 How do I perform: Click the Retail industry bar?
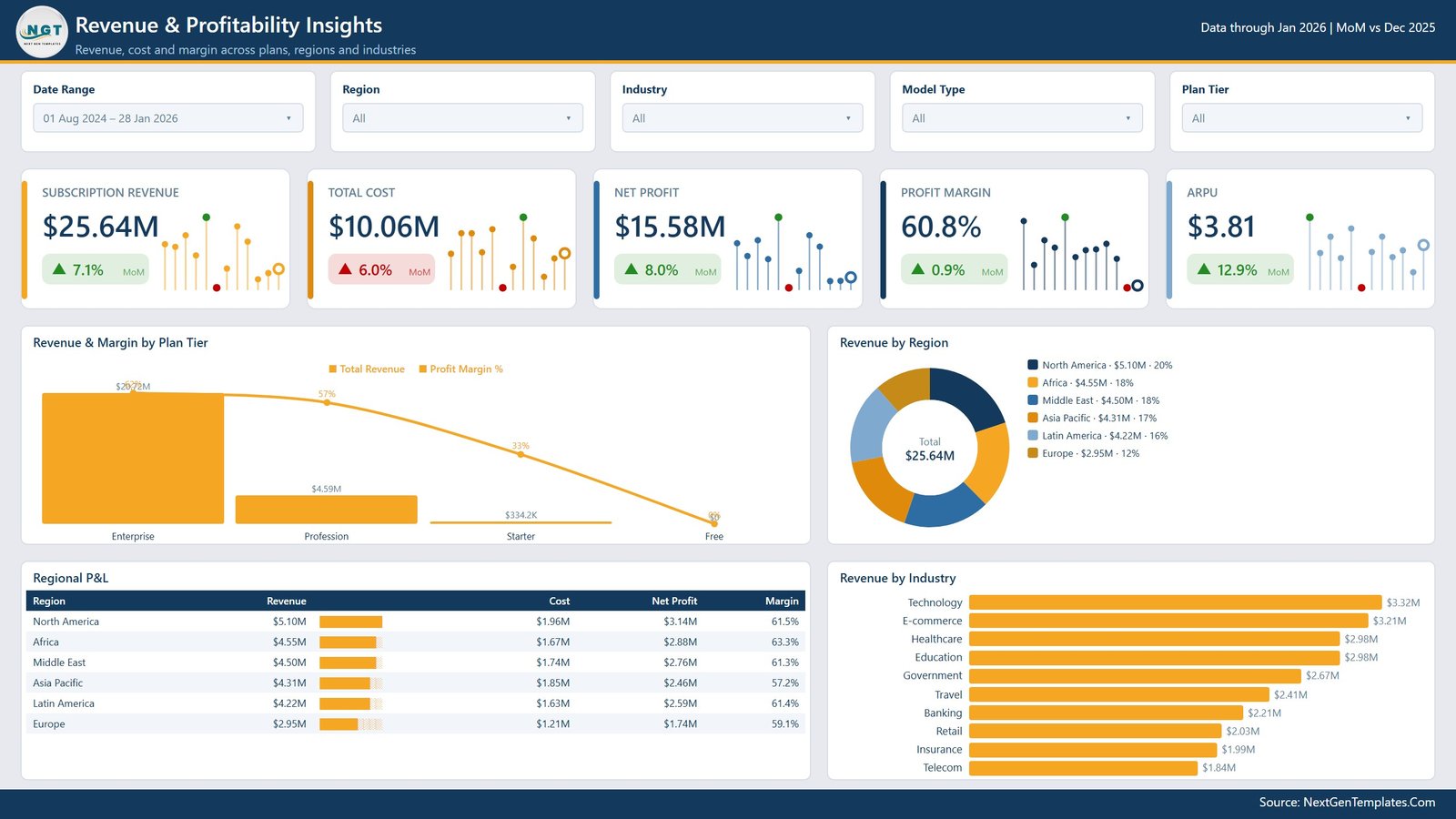click(1096, 731)
